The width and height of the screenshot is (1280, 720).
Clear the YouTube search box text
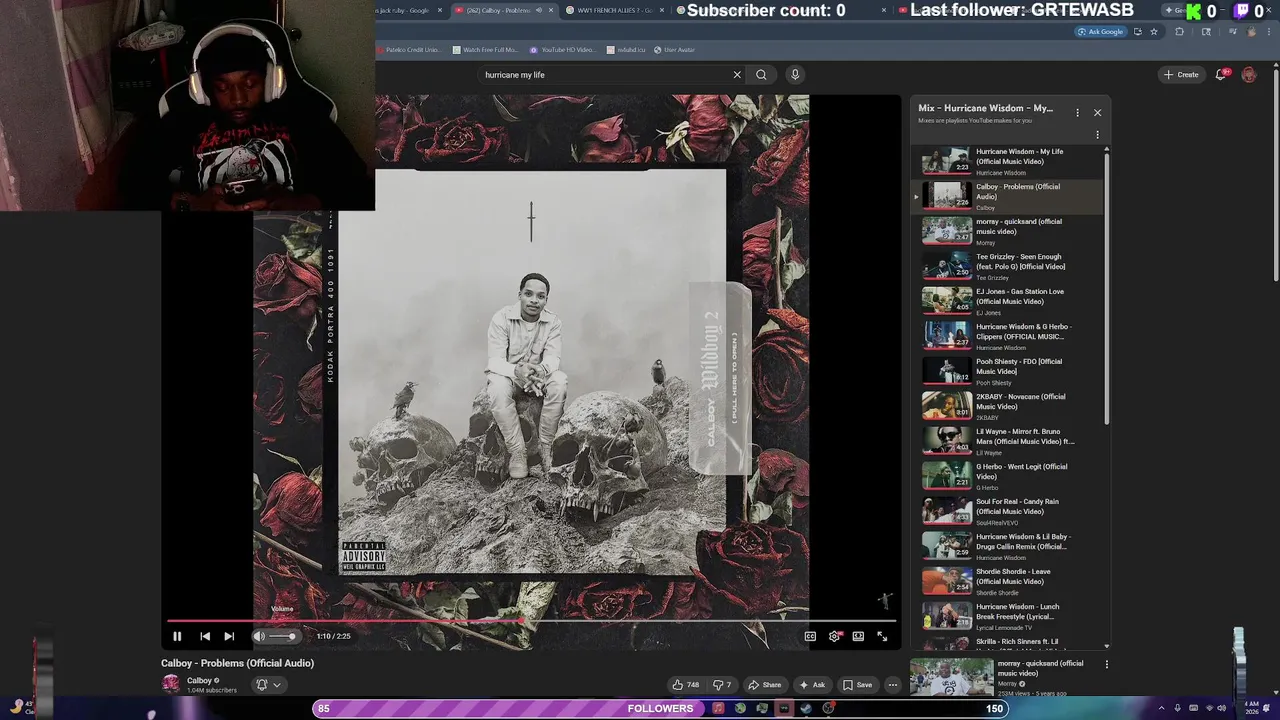tap(737, 75)
